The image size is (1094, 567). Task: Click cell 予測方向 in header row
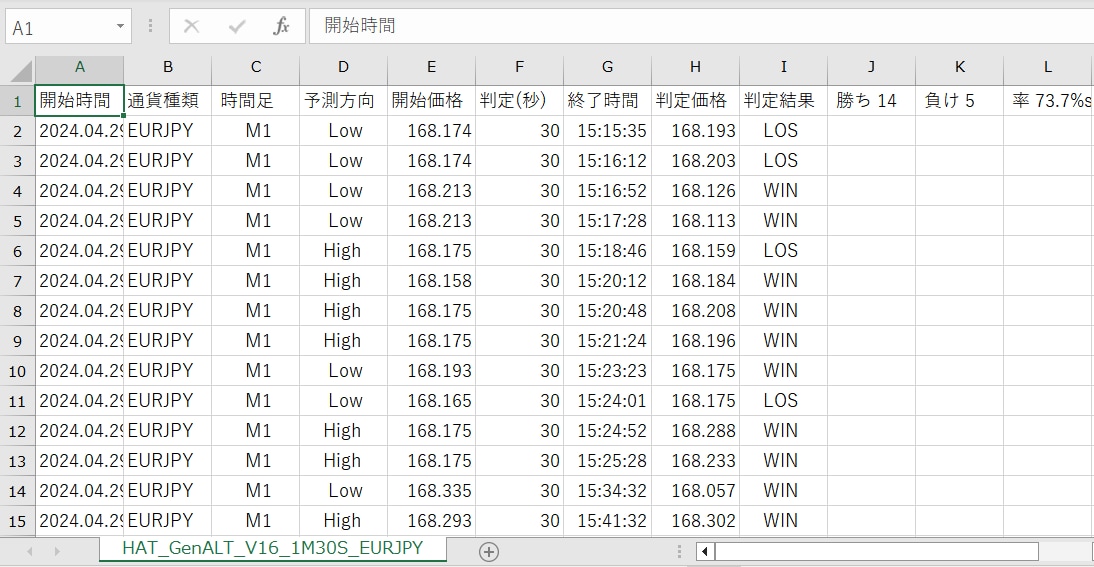pos(343,100)
